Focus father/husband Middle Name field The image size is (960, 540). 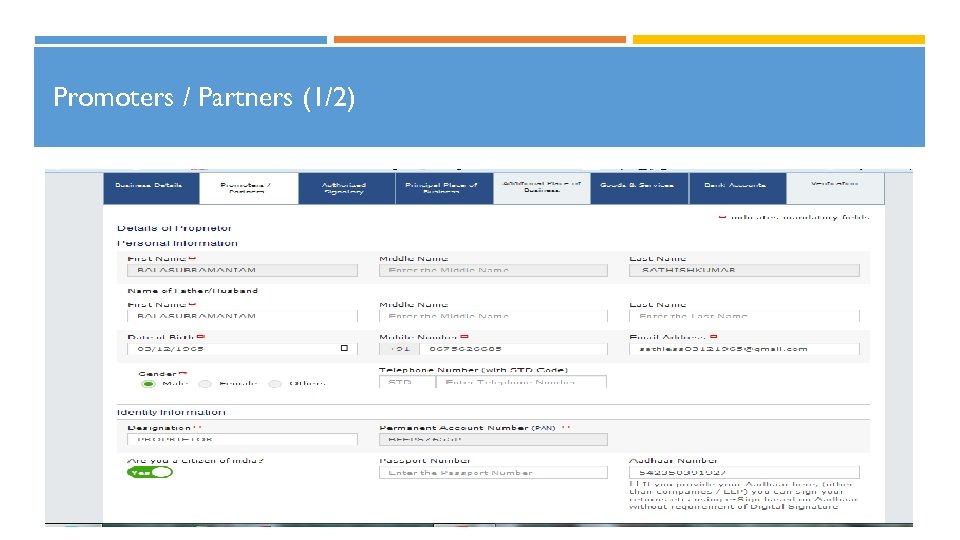tap(493, 316)
